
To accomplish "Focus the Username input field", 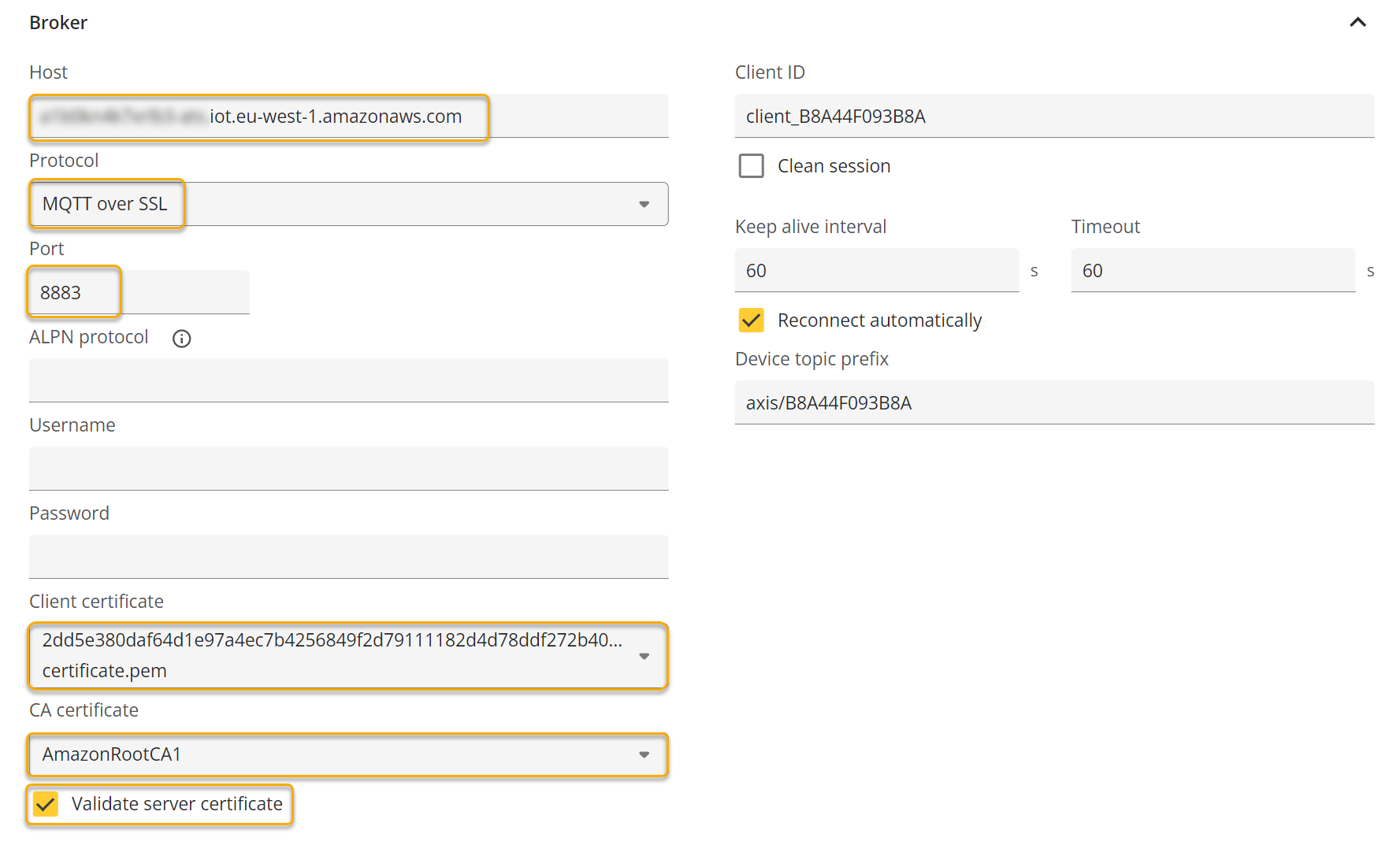I will pos(349,469).
